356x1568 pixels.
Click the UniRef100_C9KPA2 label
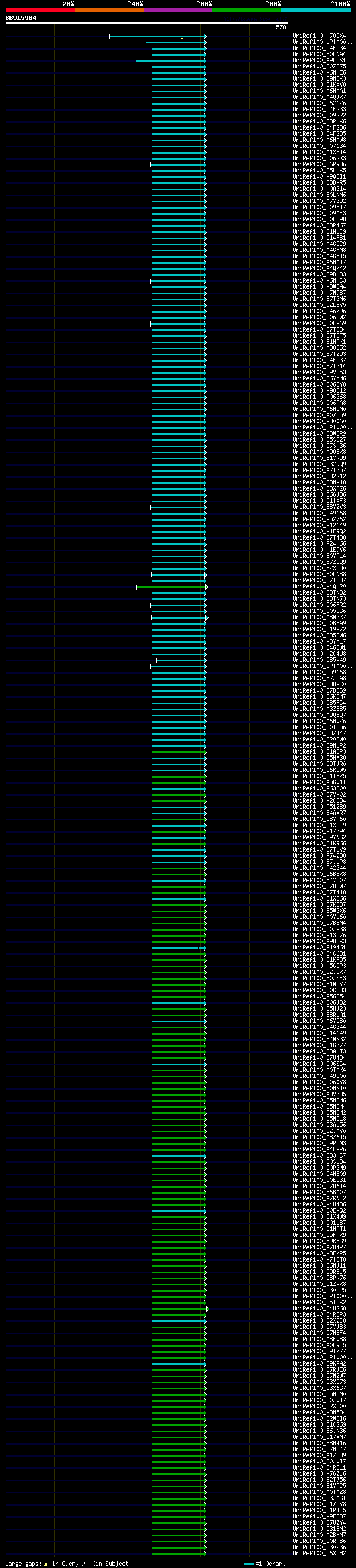tap(319, 1363)
